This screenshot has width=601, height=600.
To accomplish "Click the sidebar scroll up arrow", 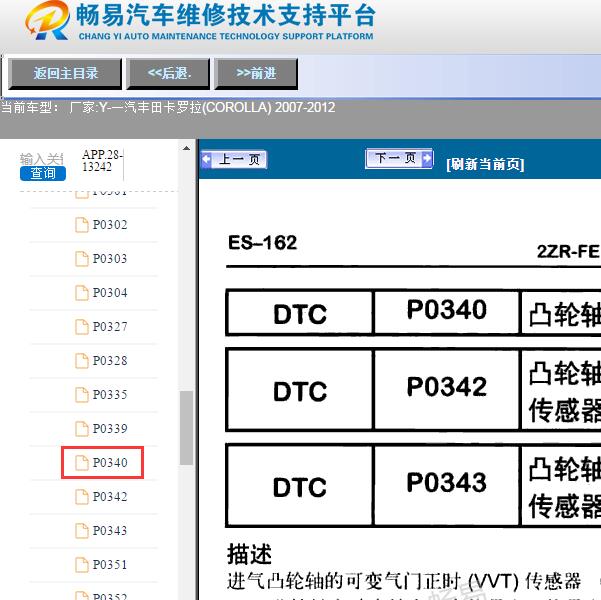I will (186, 148).
